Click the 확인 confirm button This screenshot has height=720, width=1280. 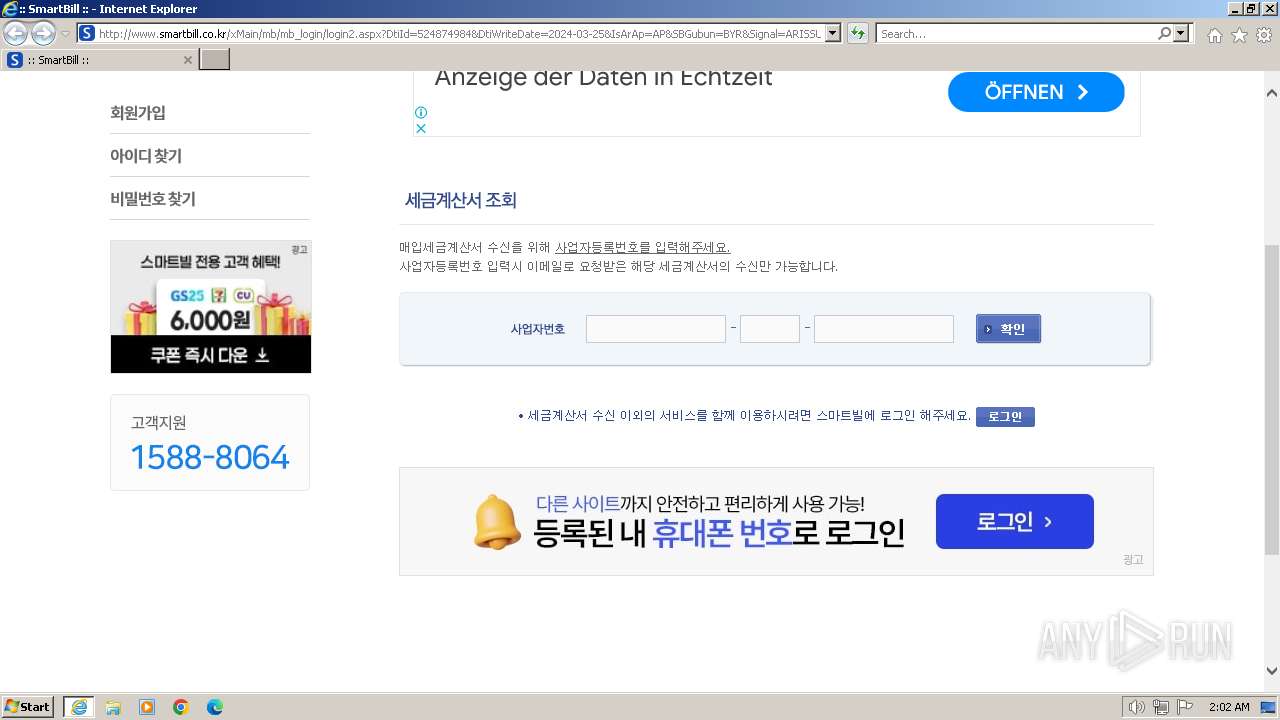1008,329
